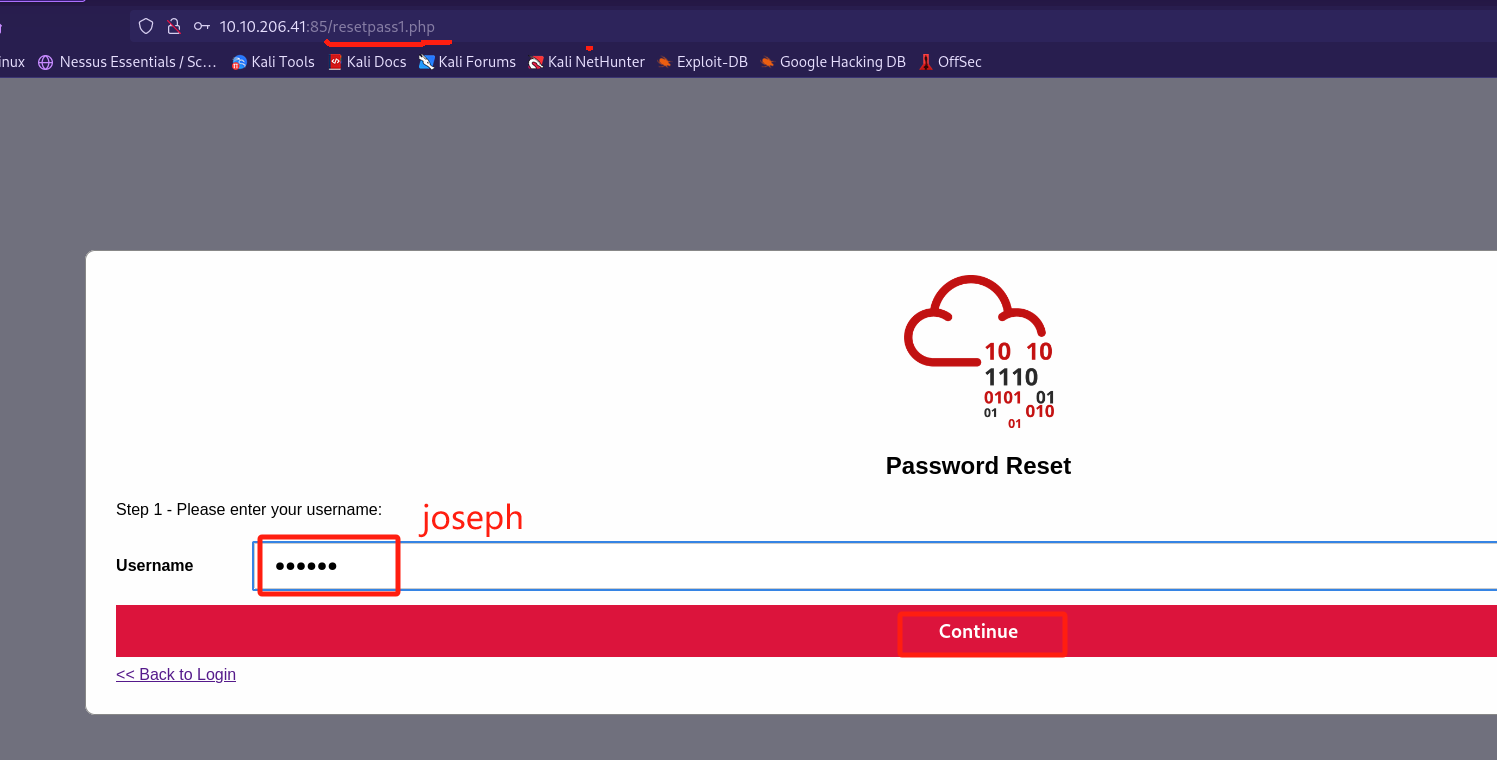
Task: Click the saved passwords key icon
Action: click(x=202, y=26)
